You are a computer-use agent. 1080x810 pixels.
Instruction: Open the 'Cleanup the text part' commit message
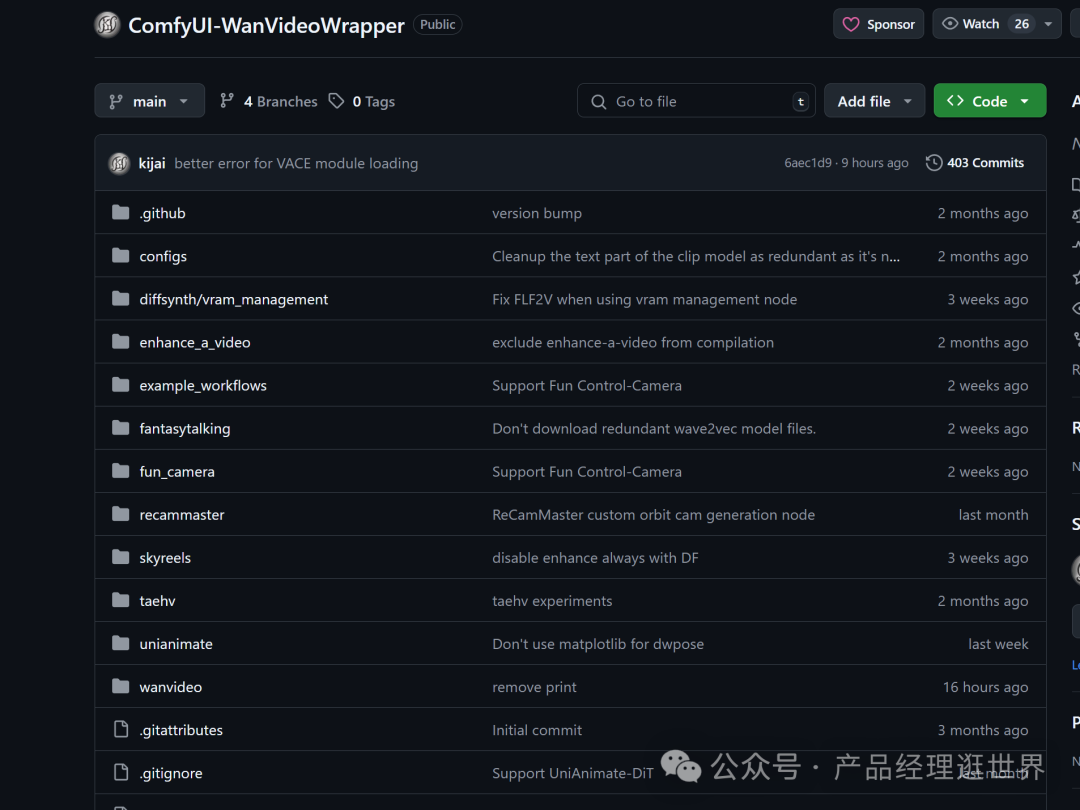tap(696, 256)
